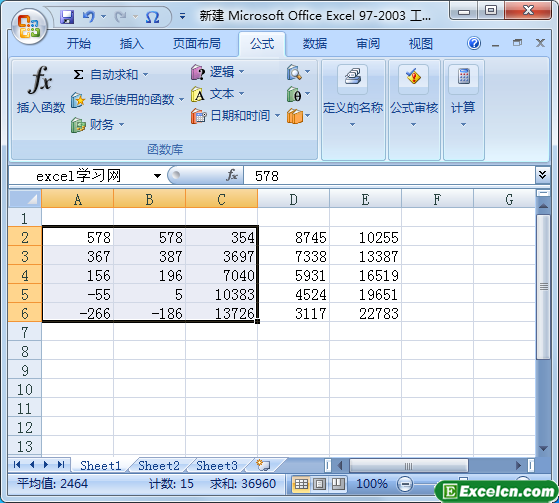559x503 pixels.
Task: Open Math and Trig functions icon
Action: coord(294,94)
